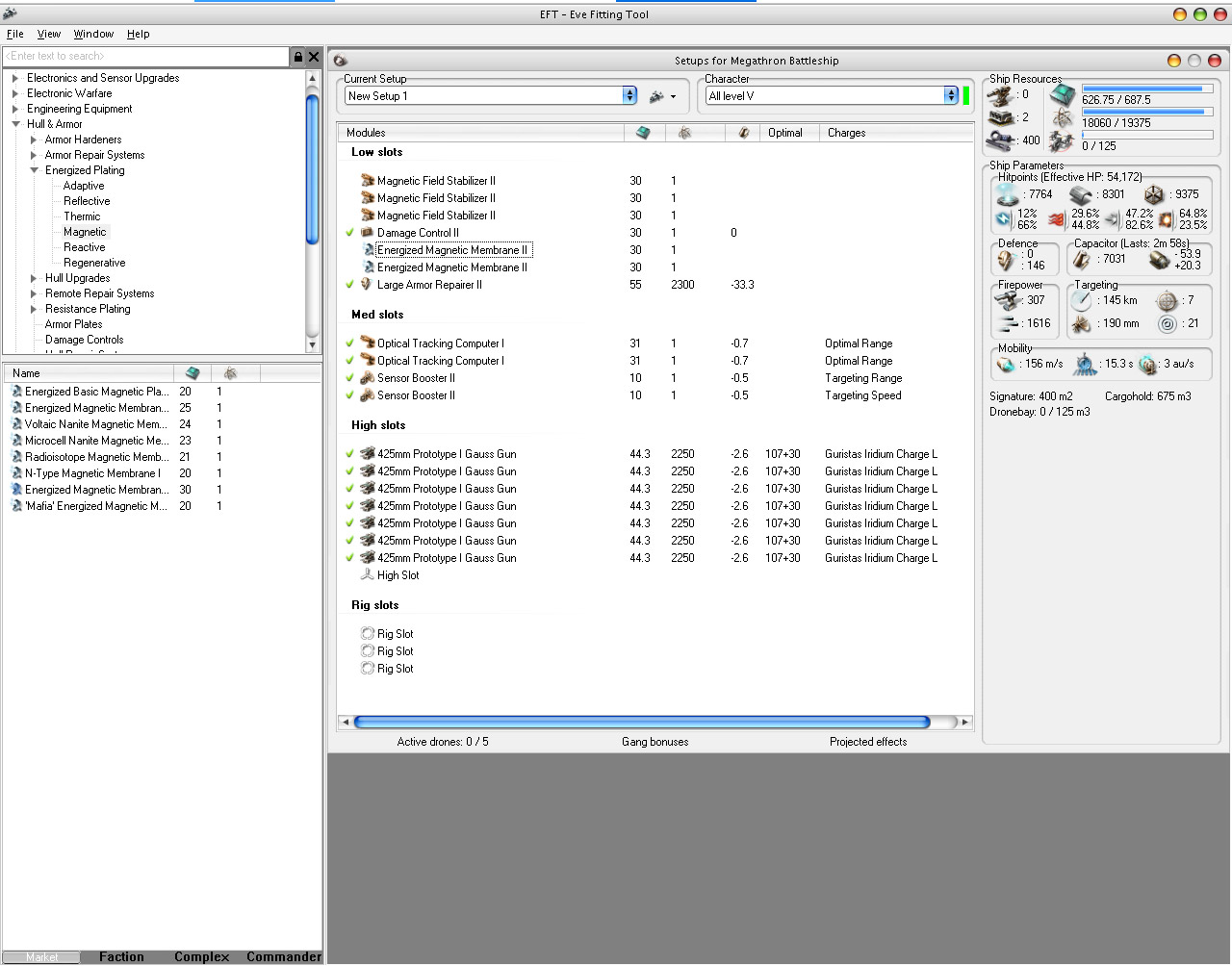
Task: Click the empty High Slot icon
Action: (367, 575)
